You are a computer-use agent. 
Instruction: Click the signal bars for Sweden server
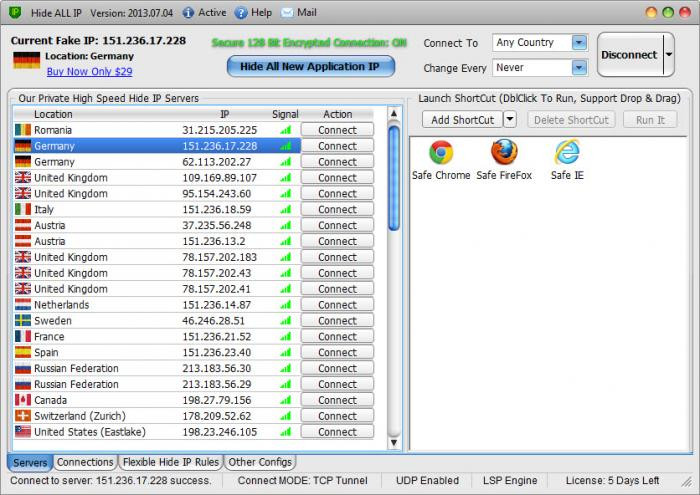click(286, 320)
